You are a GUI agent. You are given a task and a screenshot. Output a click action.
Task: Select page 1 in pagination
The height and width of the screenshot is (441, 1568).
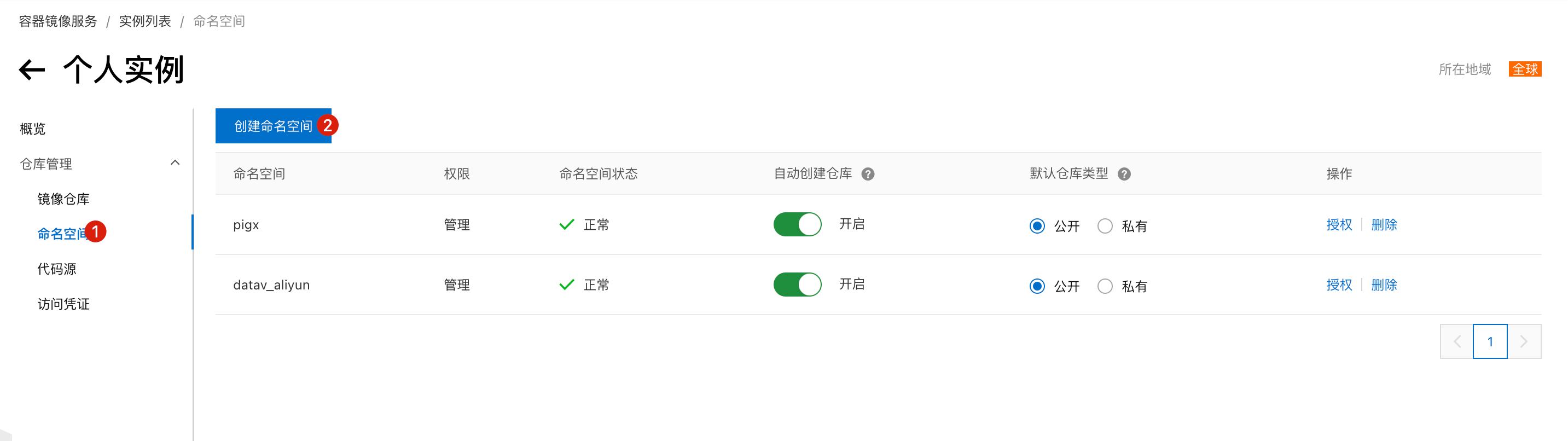click(x=1490, y=342)
